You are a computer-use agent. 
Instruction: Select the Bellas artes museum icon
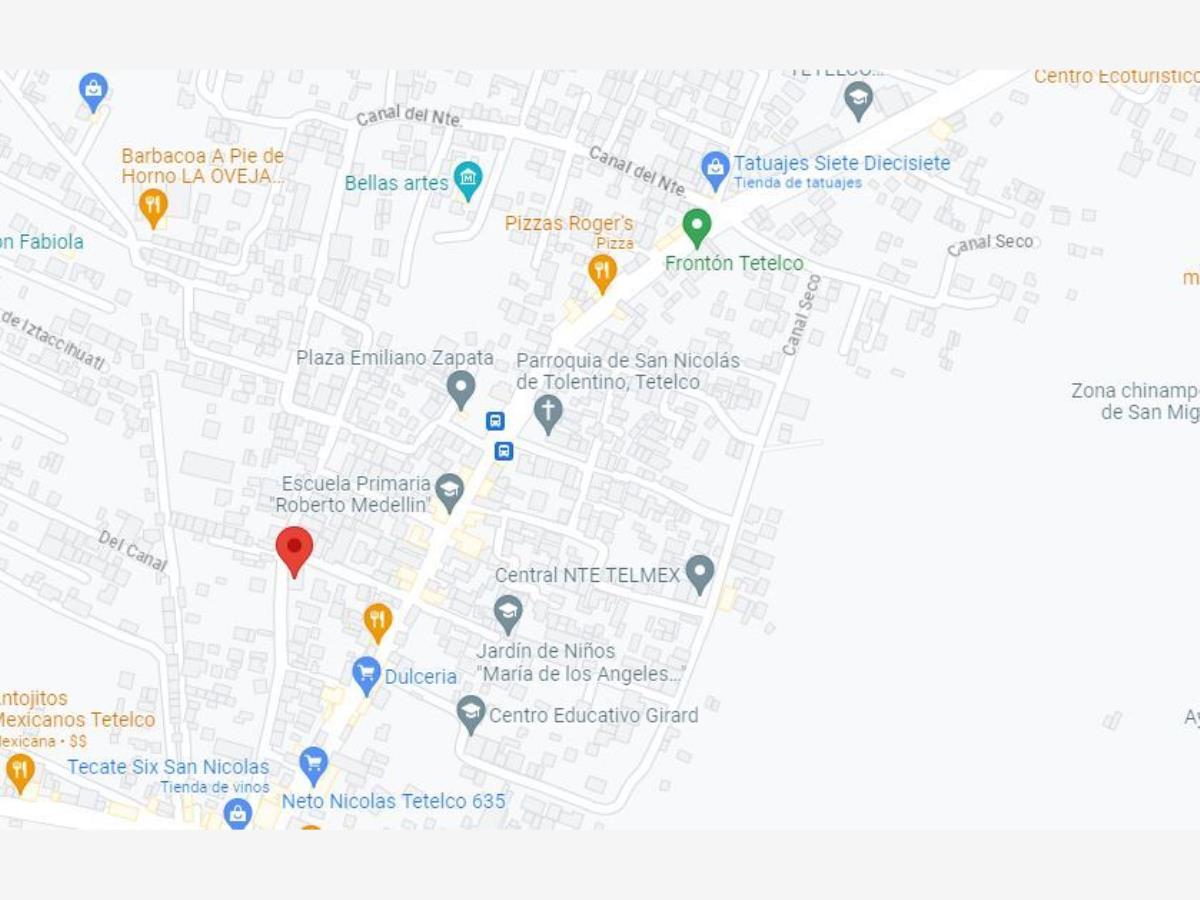(467, 181)
